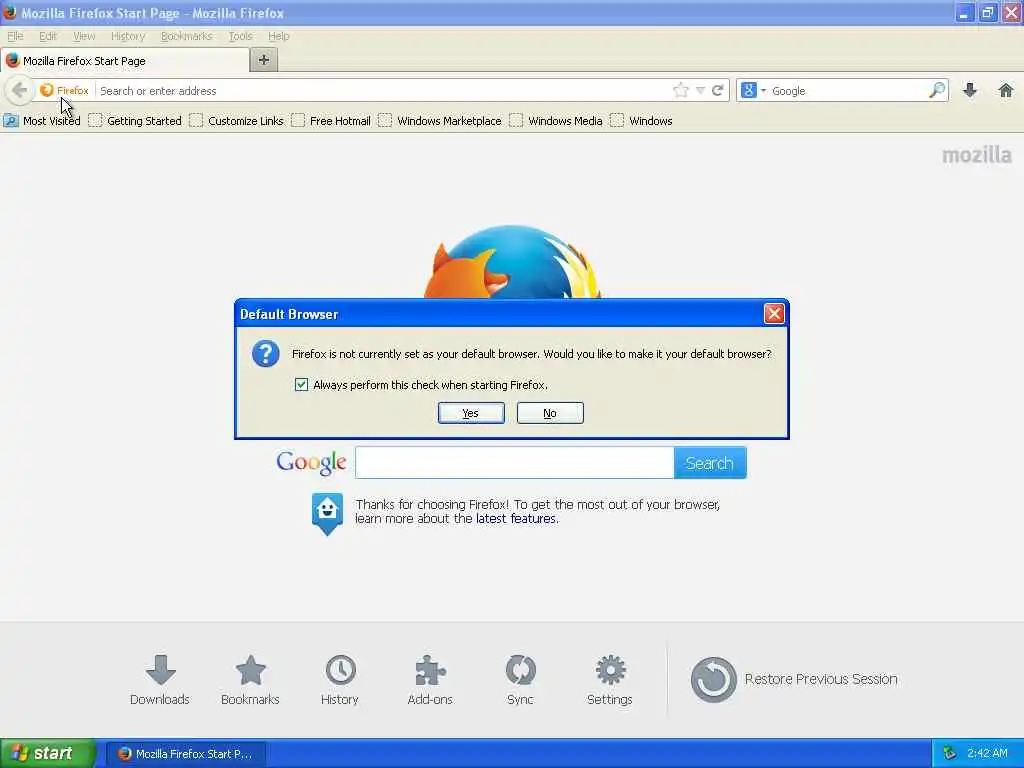The width and height of the screenshot is (1024, 768).
Task: Click the magnifying glass search icon
Action: 937,90
